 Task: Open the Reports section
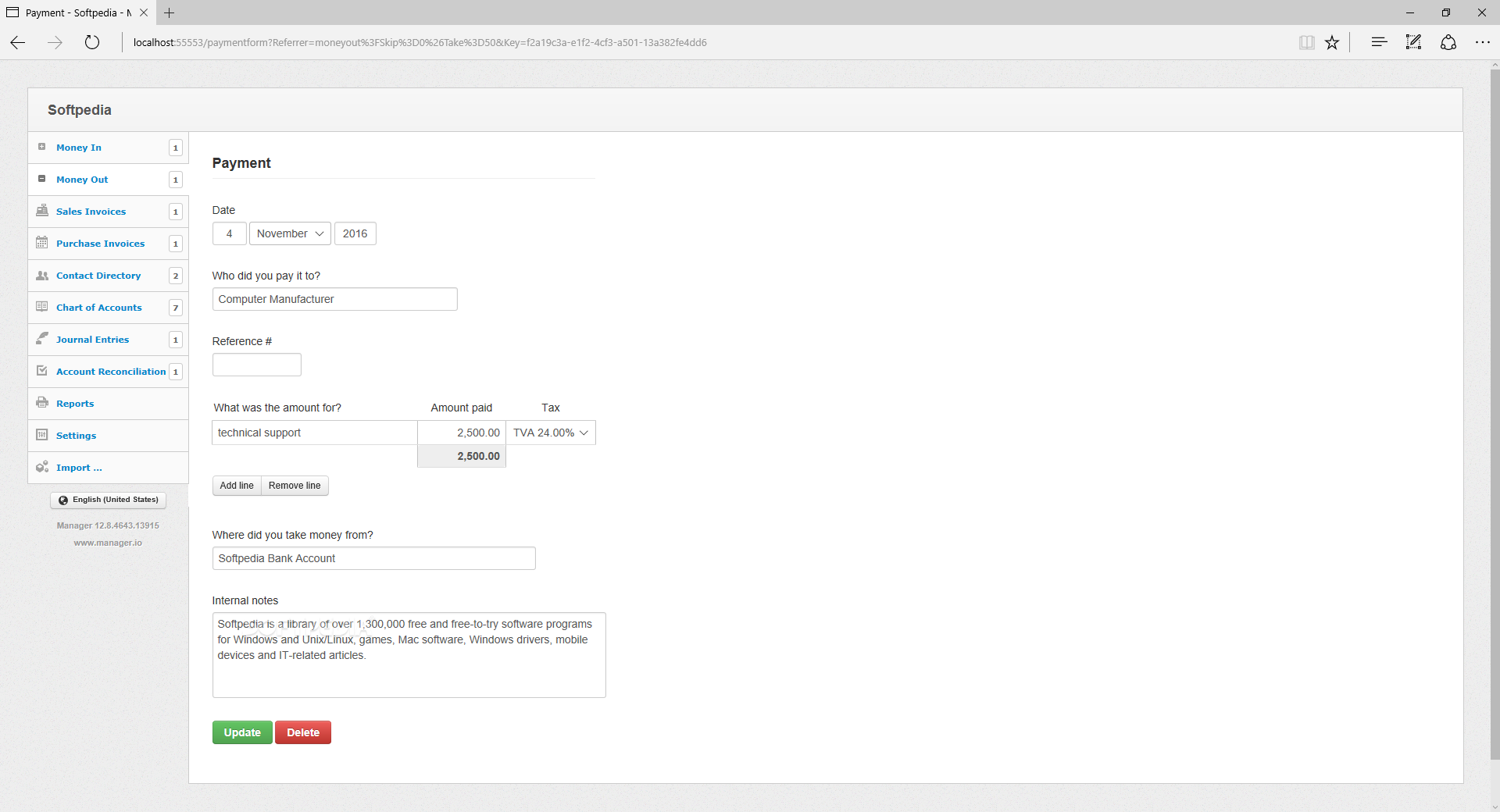coord(75,404)
